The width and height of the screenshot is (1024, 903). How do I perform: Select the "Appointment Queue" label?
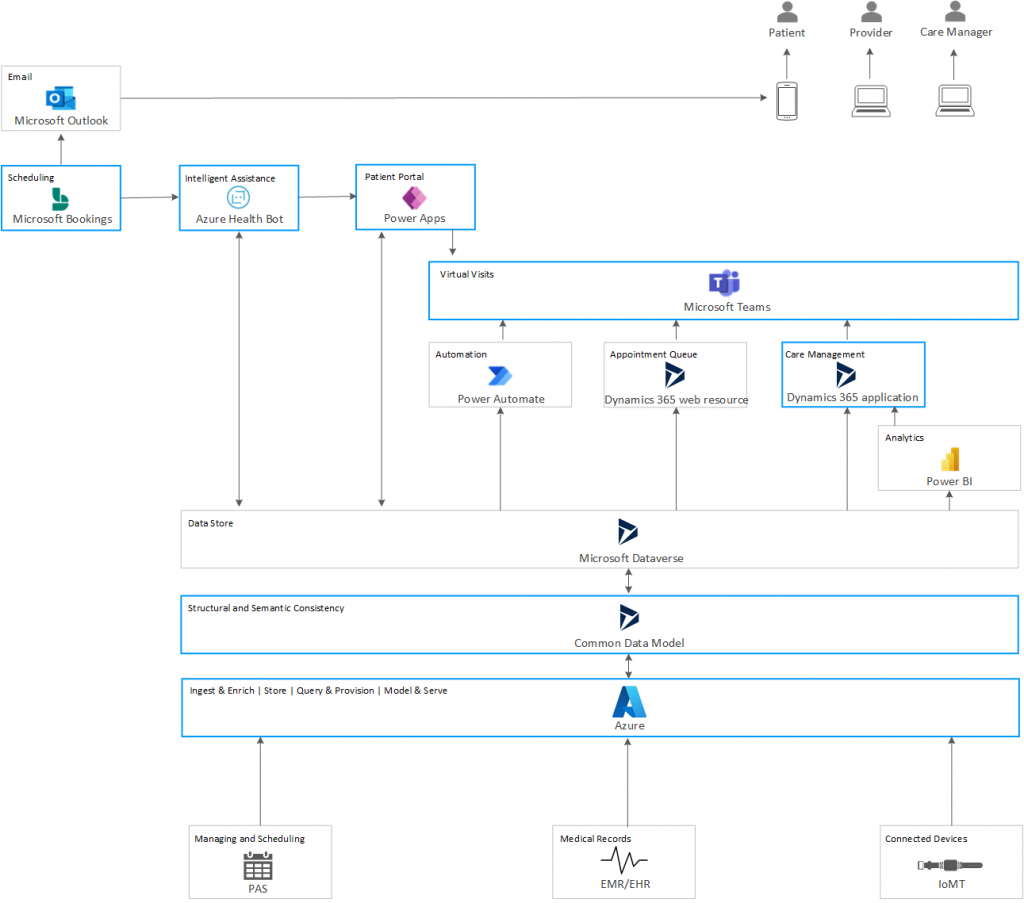click(x=654, y=355)
